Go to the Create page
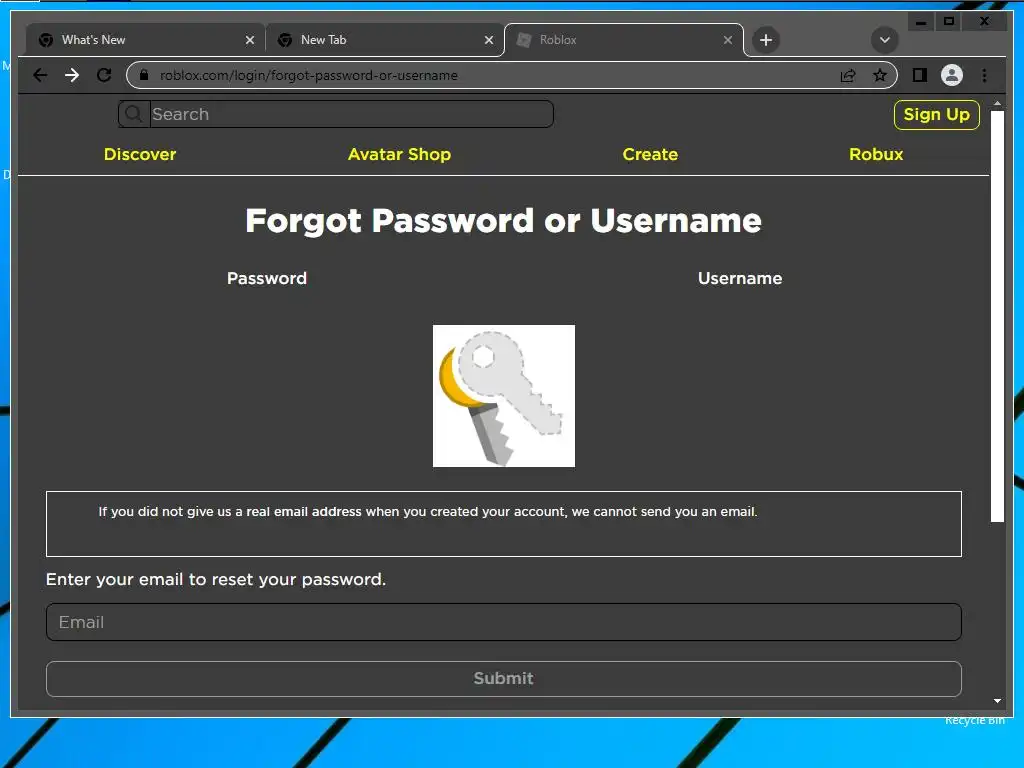The width and height of the screenshot is (1024, 768). click(650, 154)
